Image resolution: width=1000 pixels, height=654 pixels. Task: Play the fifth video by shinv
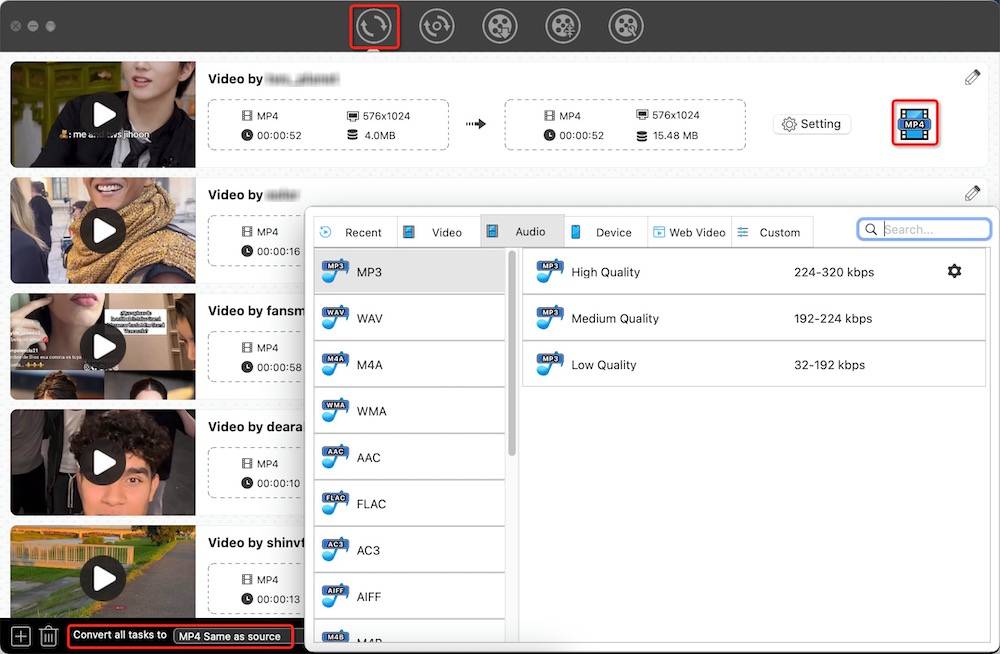tap(103, 578)
